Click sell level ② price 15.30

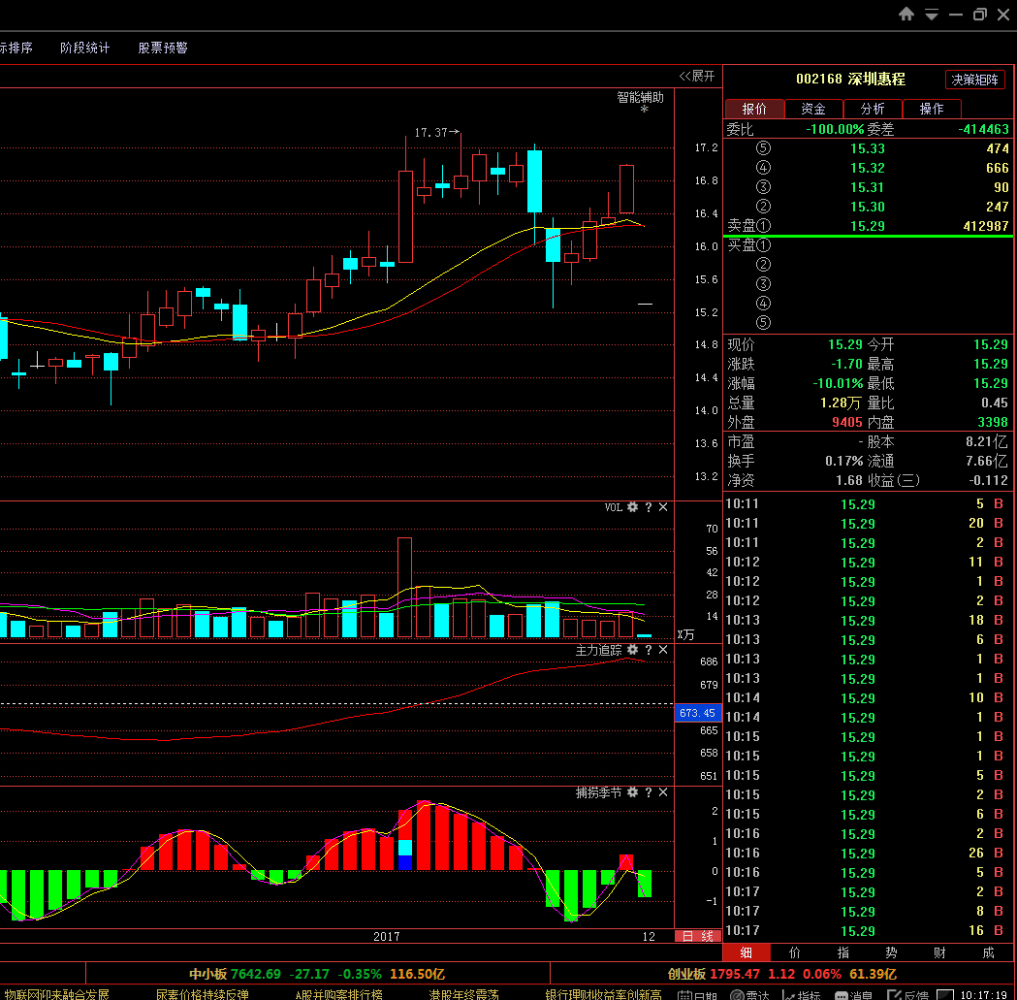[867, 207]
